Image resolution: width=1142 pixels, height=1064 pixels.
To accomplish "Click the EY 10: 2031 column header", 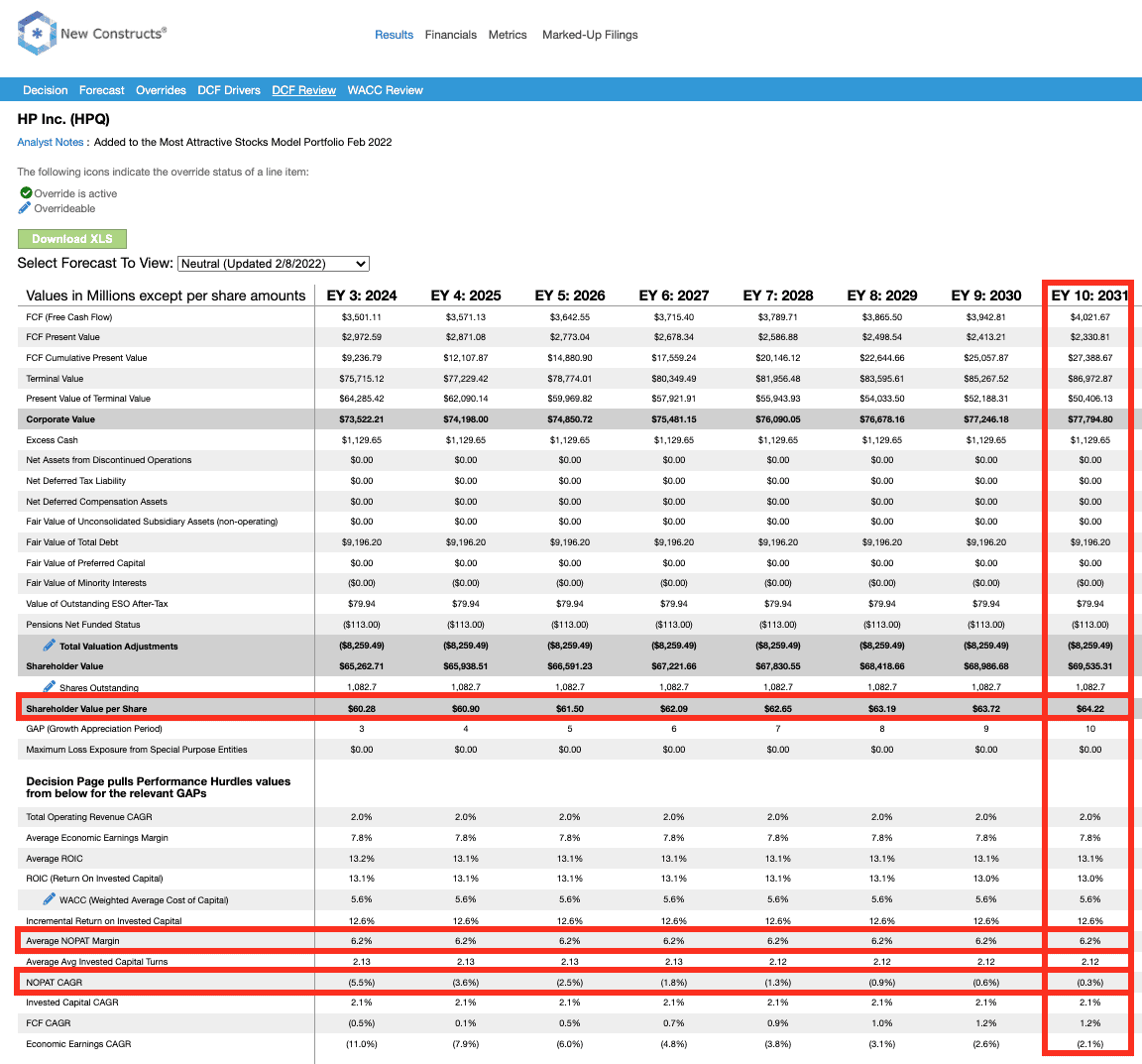I will (1089, 296).
